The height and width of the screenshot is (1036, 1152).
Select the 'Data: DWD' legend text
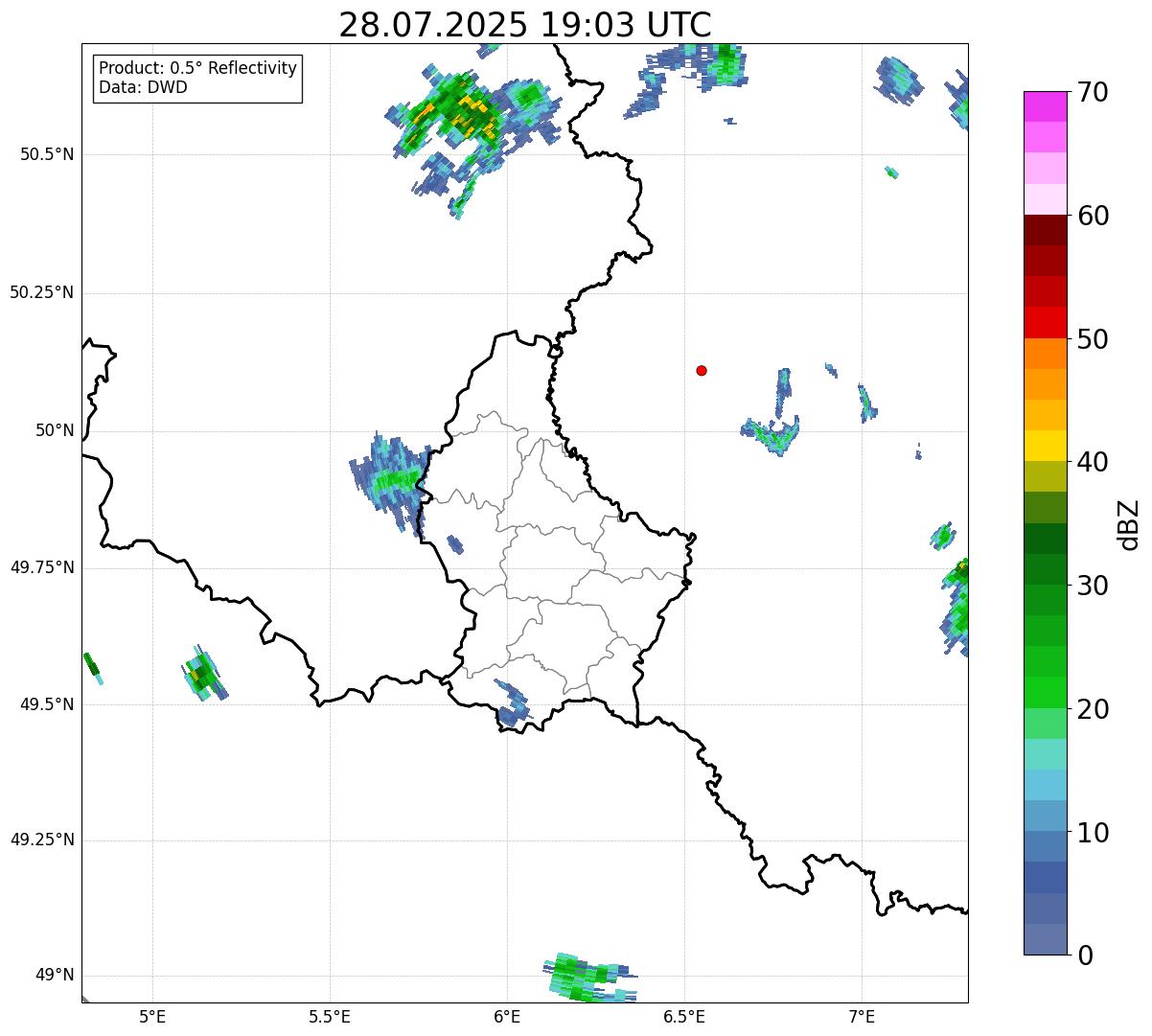(143, 87)
